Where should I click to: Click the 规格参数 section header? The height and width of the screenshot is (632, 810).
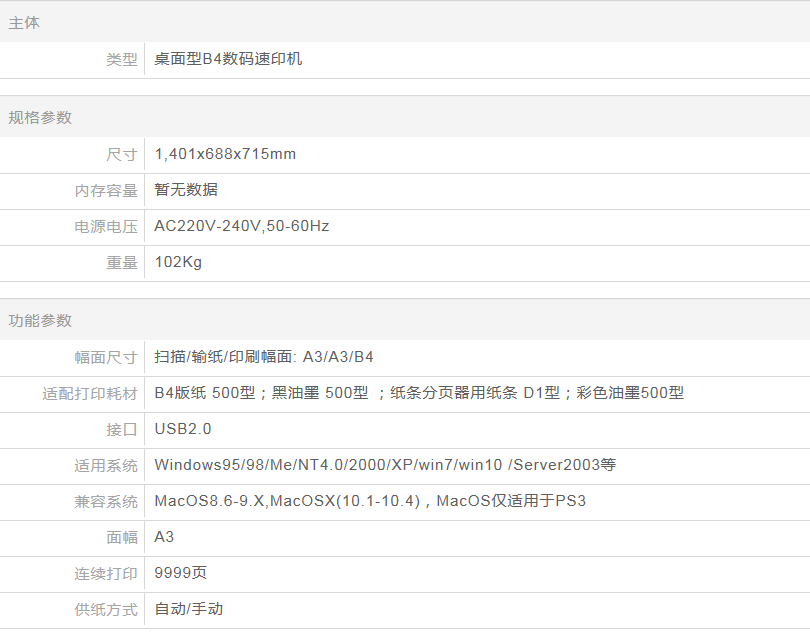point(41,117)
